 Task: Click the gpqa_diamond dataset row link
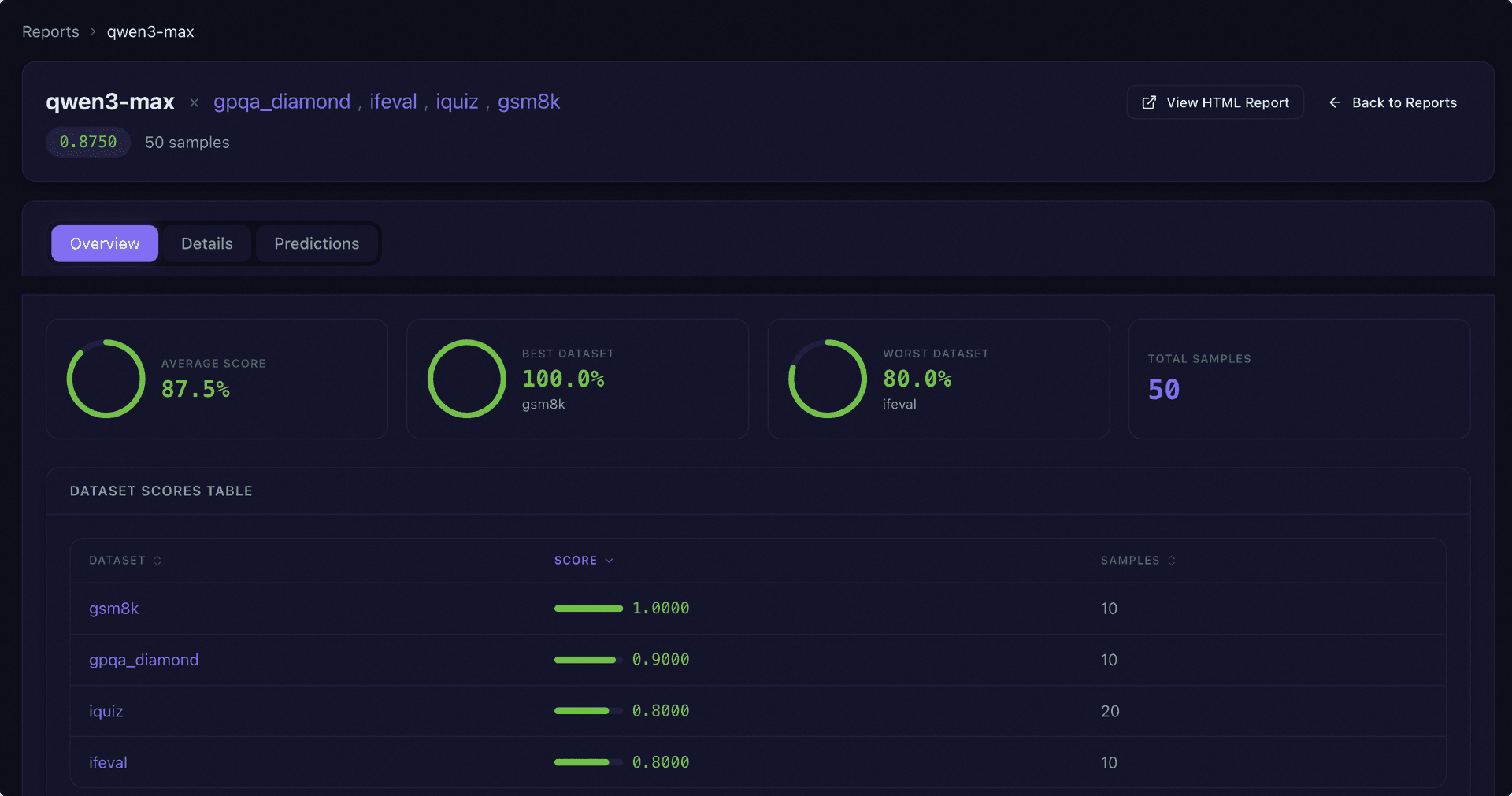click(143, 660)
